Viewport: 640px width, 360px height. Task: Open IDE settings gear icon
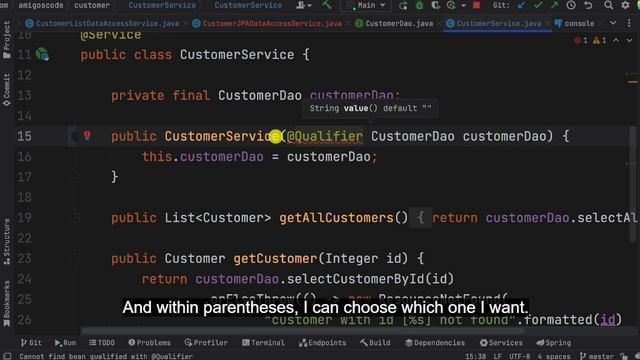pos(625,5)
